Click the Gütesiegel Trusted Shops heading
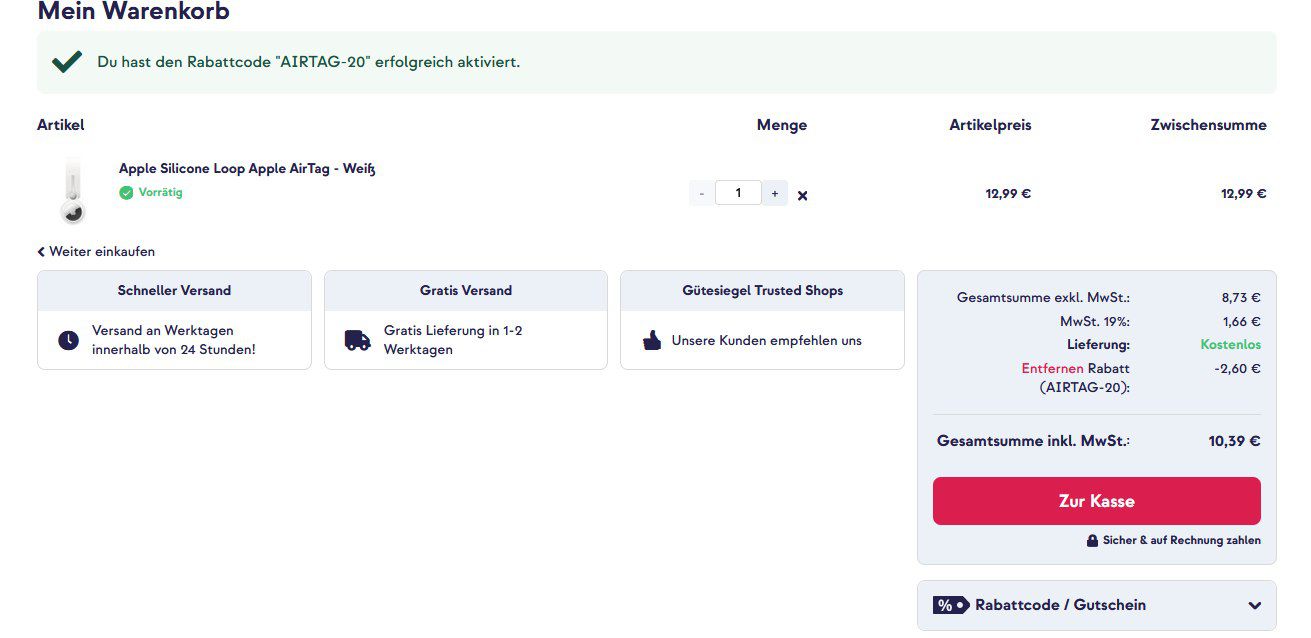The width and height of the screenshot is (1311, 638). tap(762, 291)
